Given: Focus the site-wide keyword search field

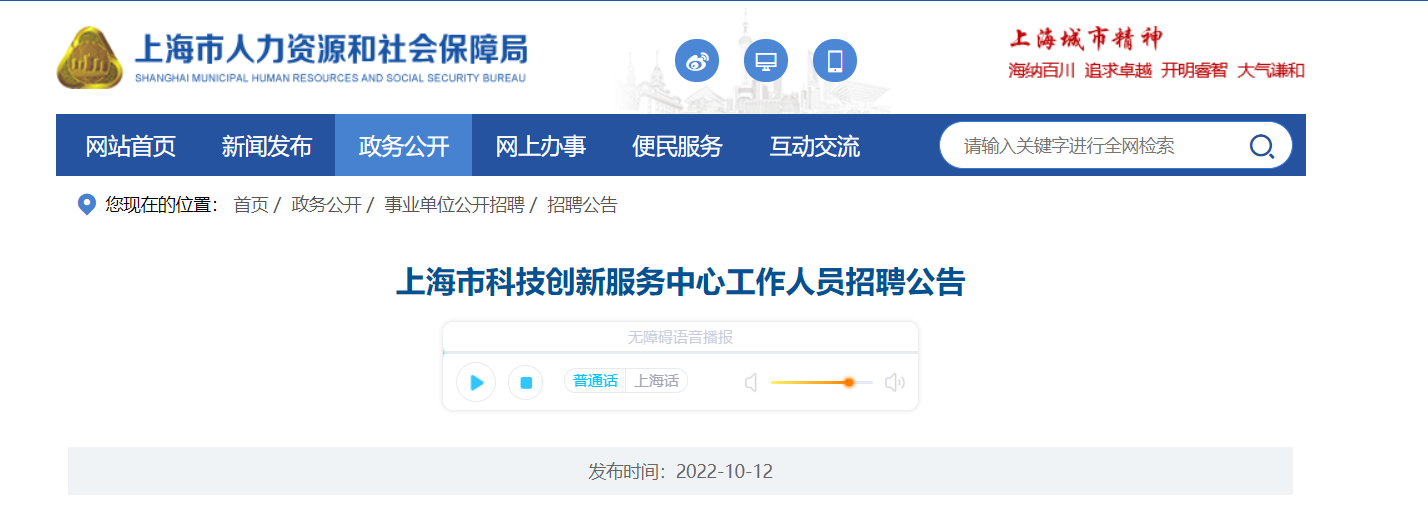Looking at the screenshot, I should point(1095,146).
